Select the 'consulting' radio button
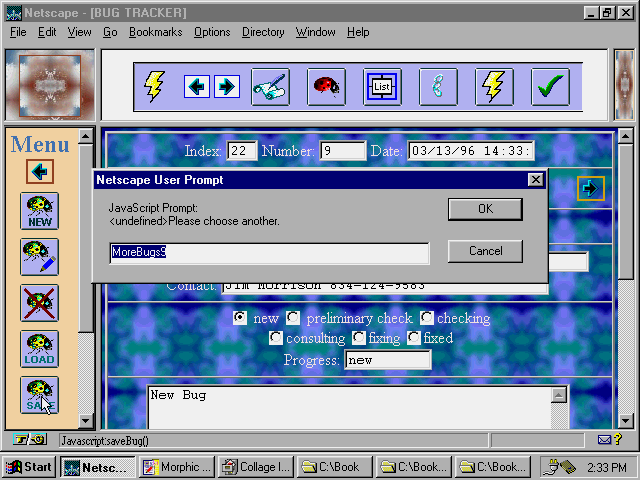 (276, 338)
